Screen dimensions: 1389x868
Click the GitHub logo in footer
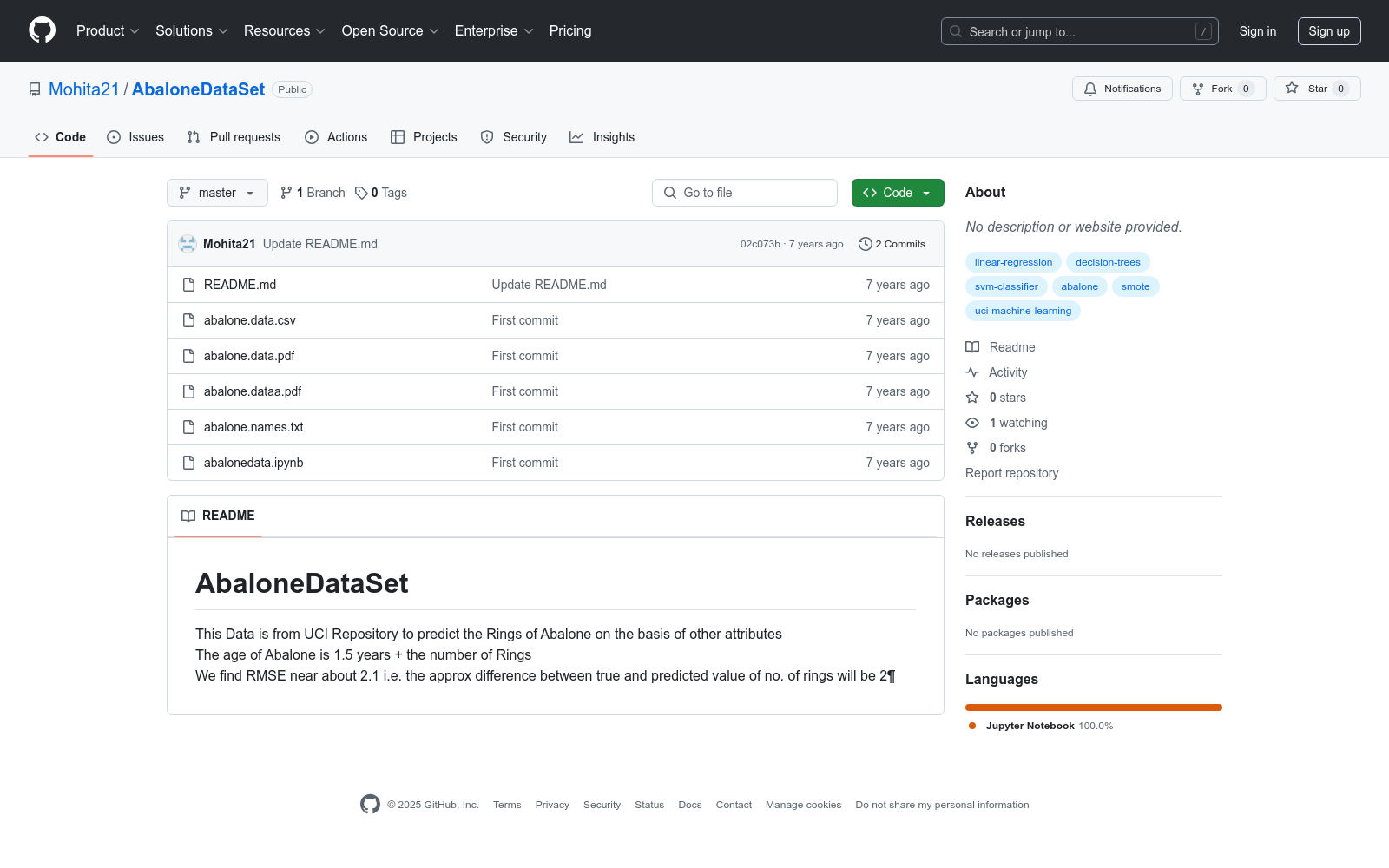pos(370,805)
